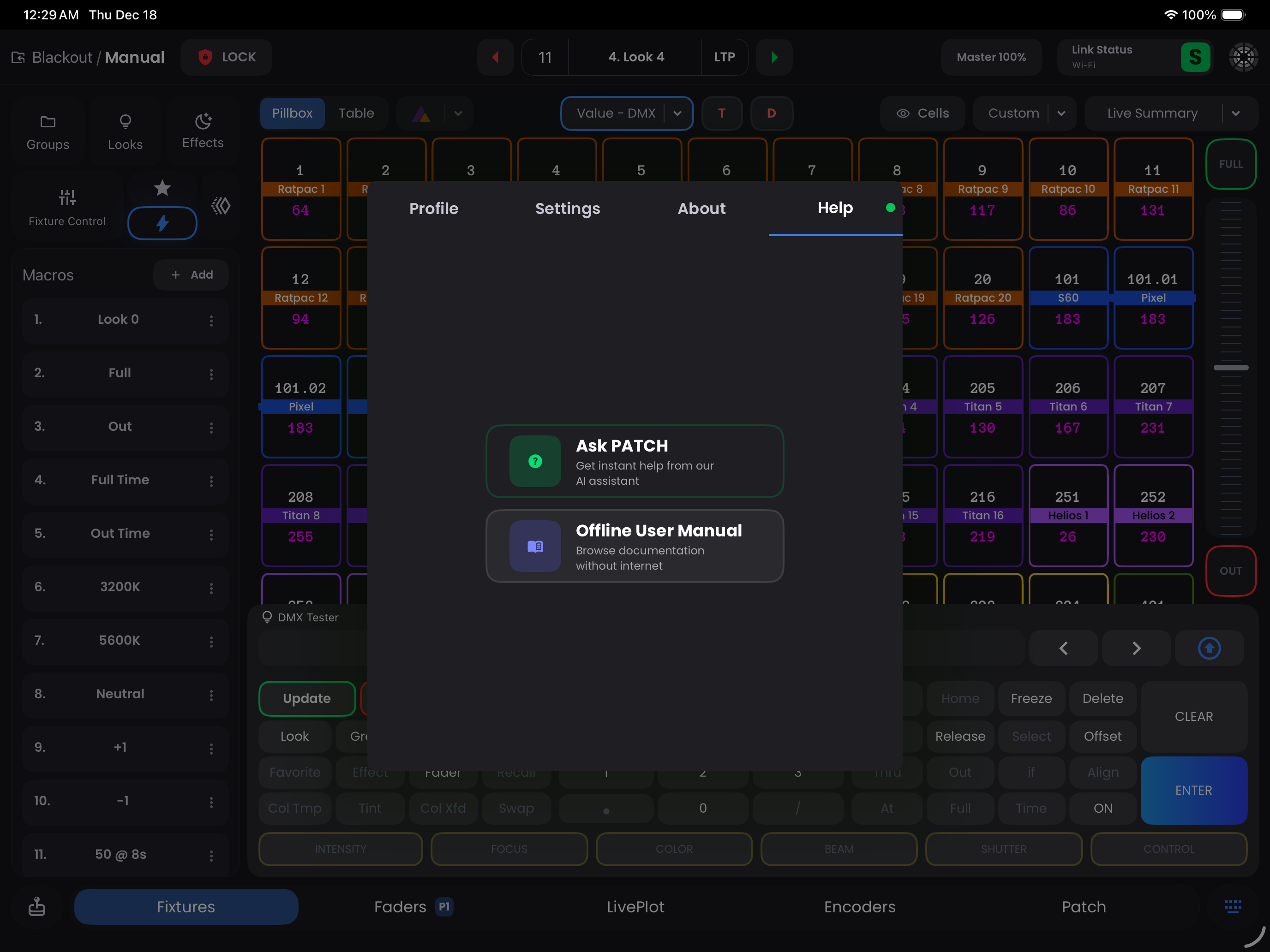Screen dimensions: 1270x952
Task: Expand the Live Summary dropdown
Action: [x=1235, y=113]
